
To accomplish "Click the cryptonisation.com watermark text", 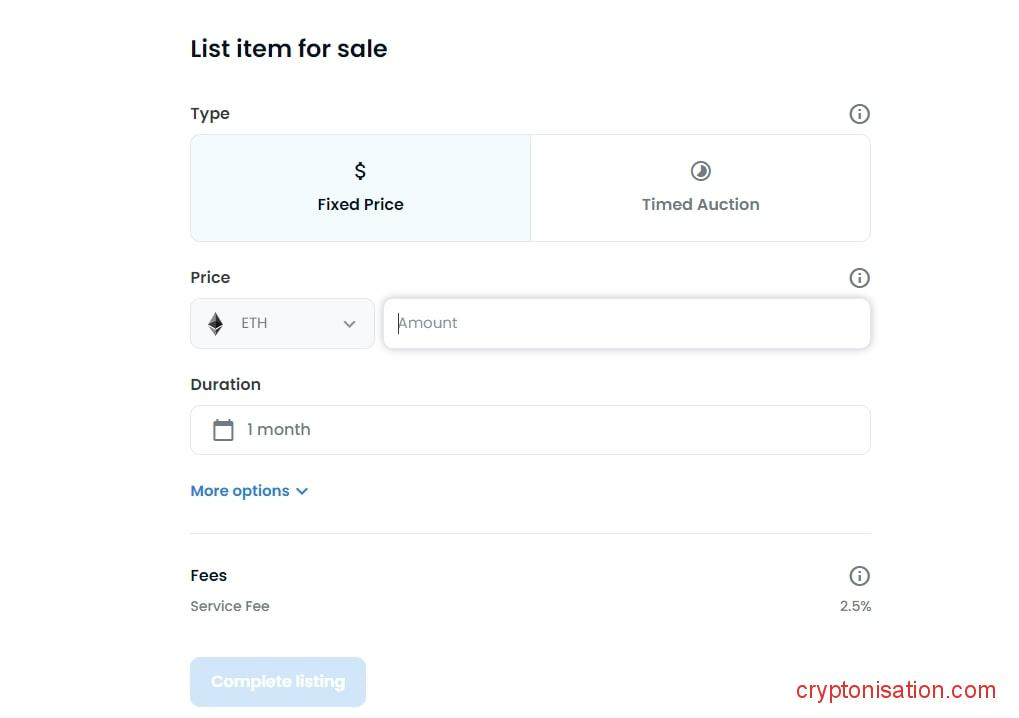I will pyautogui.click(x=896, y=690).
